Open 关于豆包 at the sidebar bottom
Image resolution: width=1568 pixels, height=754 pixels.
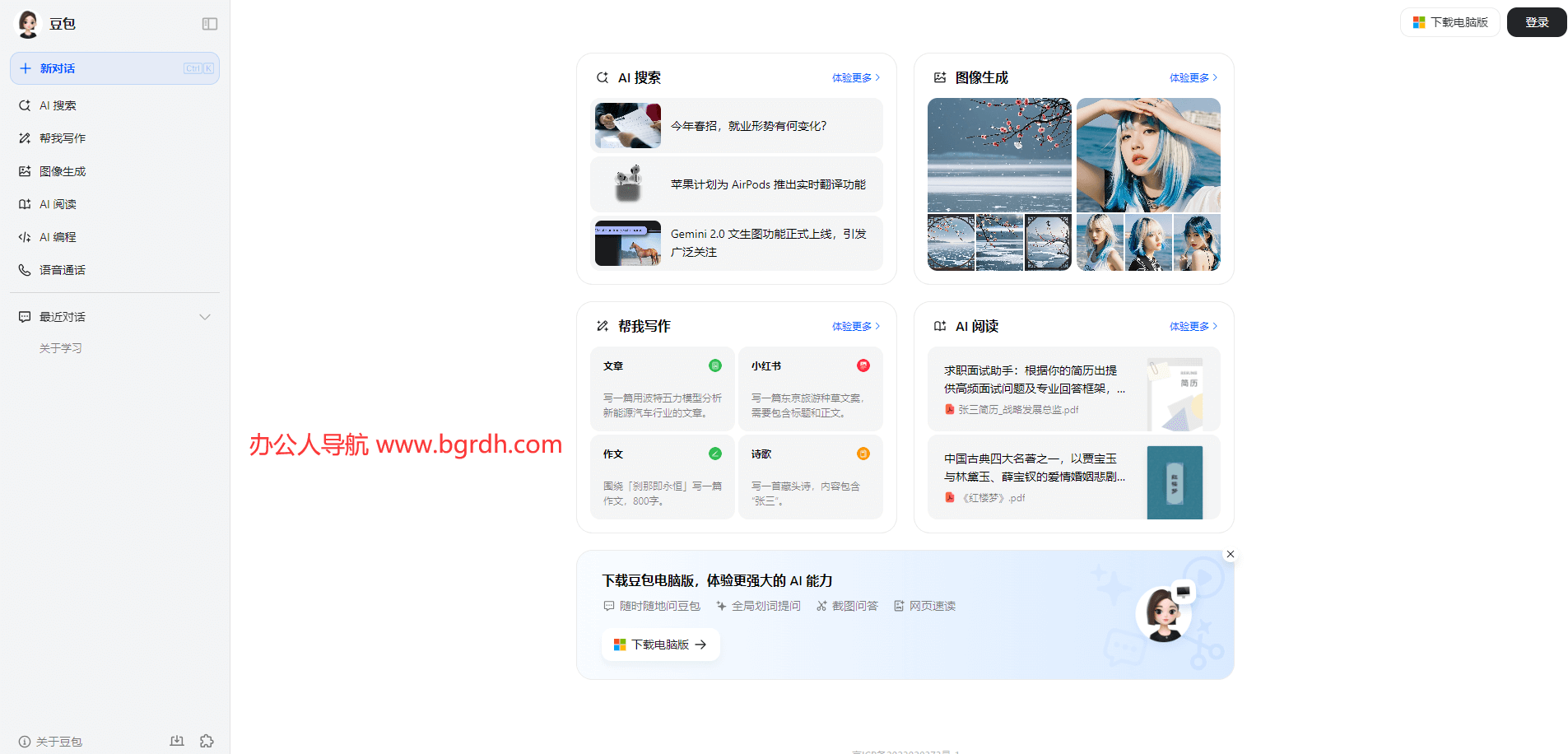(x=51, y=742)
